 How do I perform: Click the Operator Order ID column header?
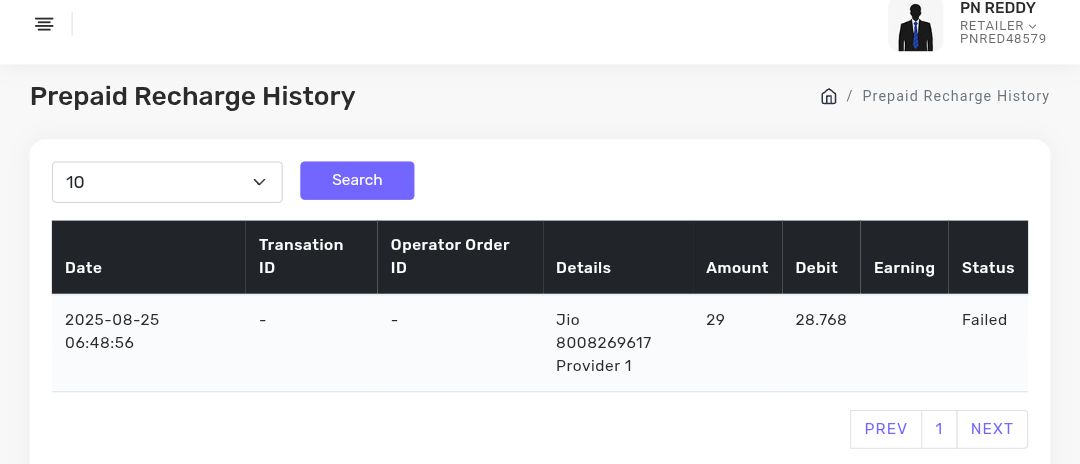(450, 256)
